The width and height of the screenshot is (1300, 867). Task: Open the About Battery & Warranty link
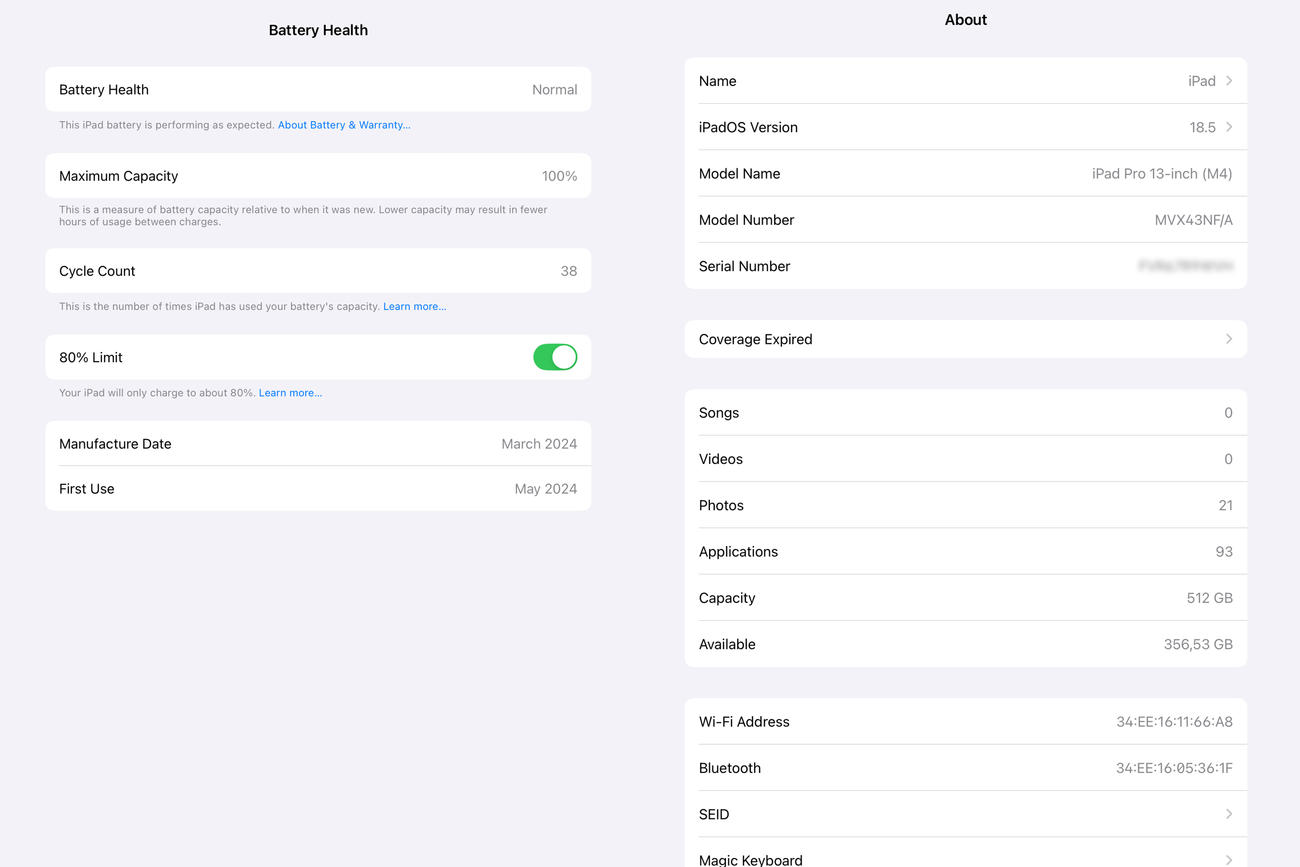[344, 125]
